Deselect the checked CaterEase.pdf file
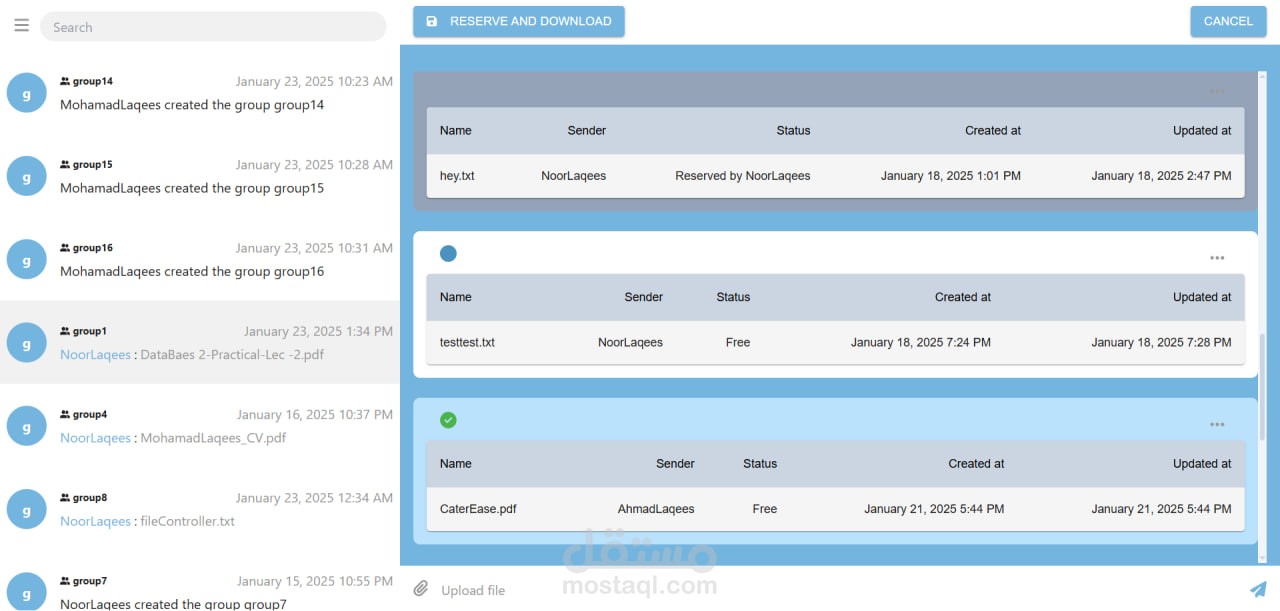This screenshot has height=611, width=1280. [x=448, y=420]
